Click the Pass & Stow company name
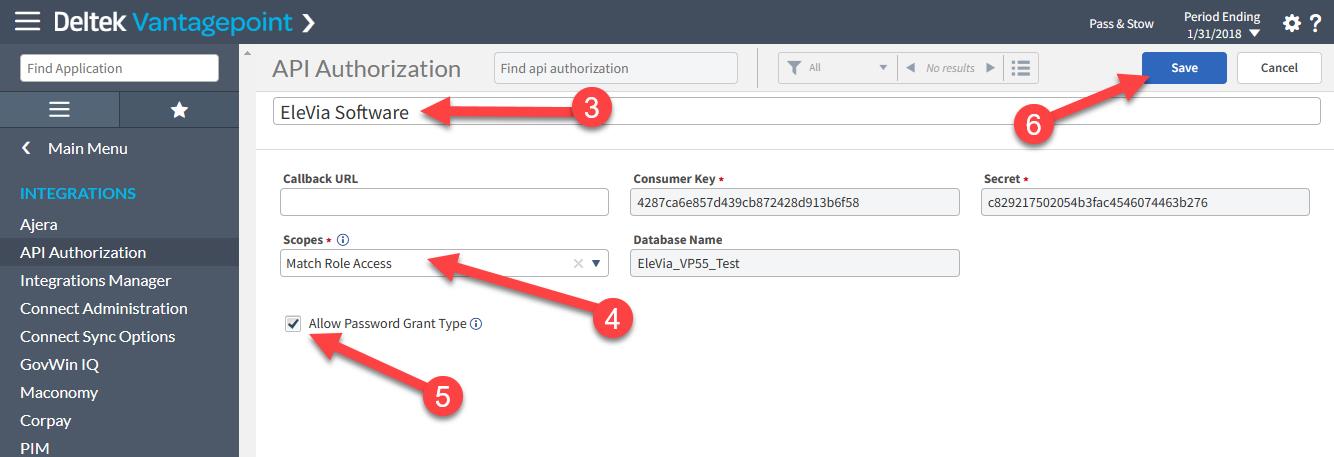1334x457 pixels. tap(1121, 24)
